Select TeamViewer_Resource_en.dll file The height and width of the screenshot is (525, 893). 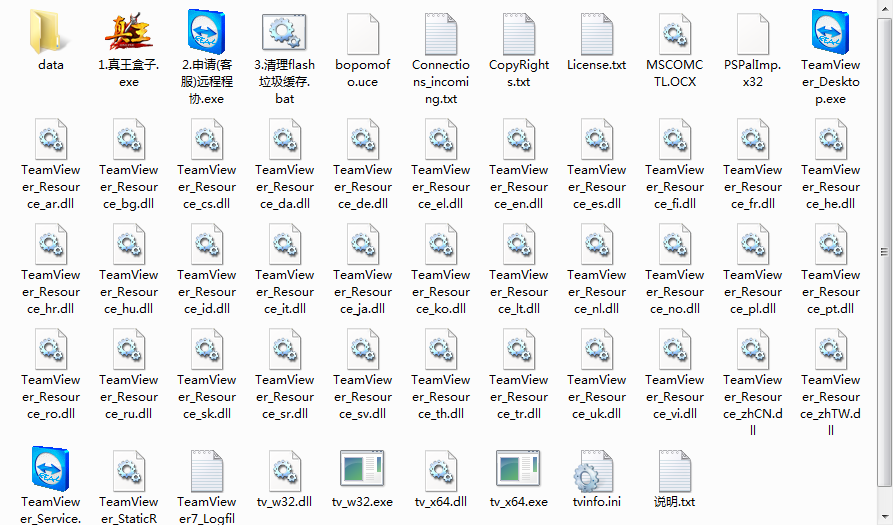518,139
